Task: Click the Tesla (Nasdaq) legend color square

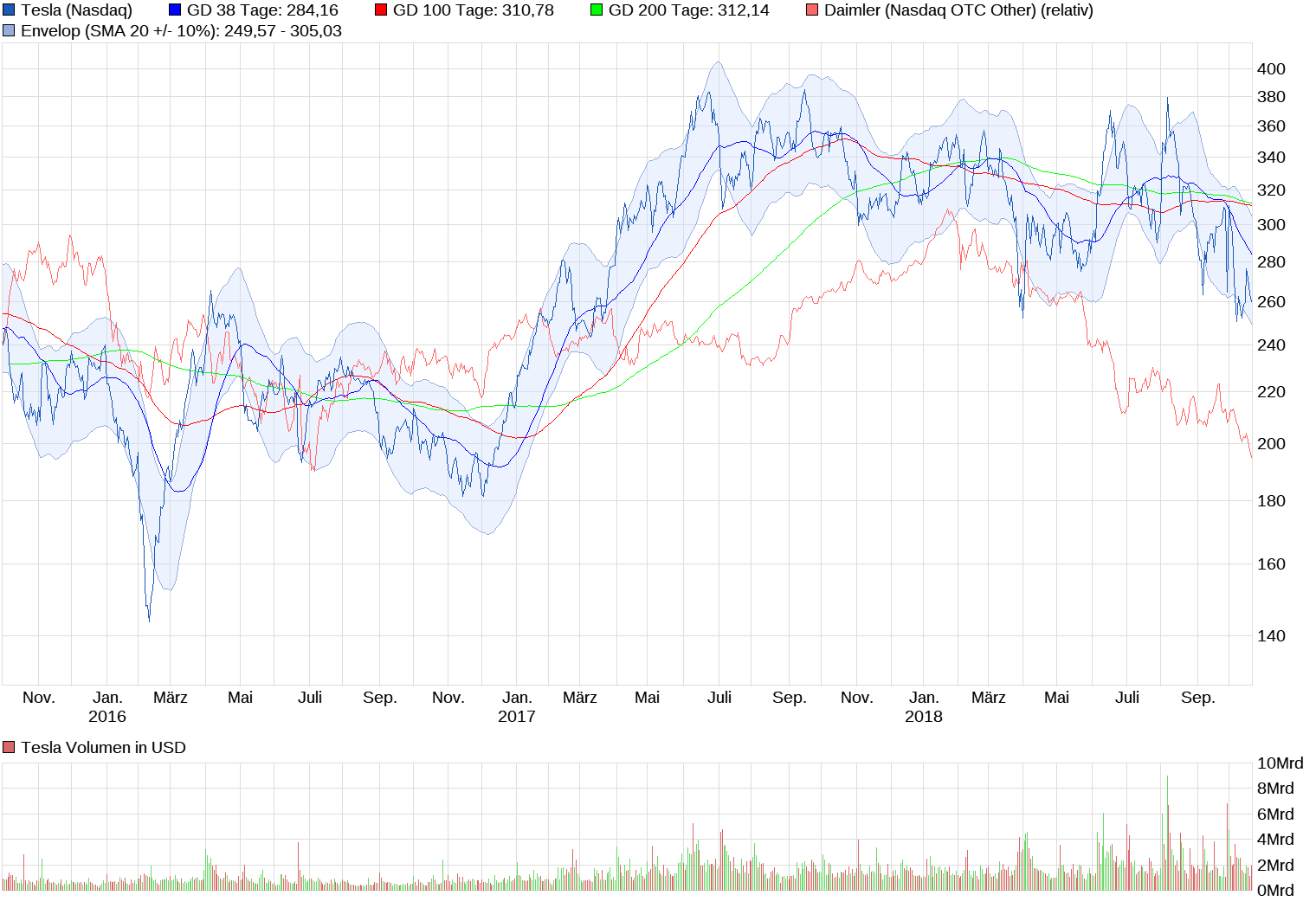Action: click(x=9, y=10)
